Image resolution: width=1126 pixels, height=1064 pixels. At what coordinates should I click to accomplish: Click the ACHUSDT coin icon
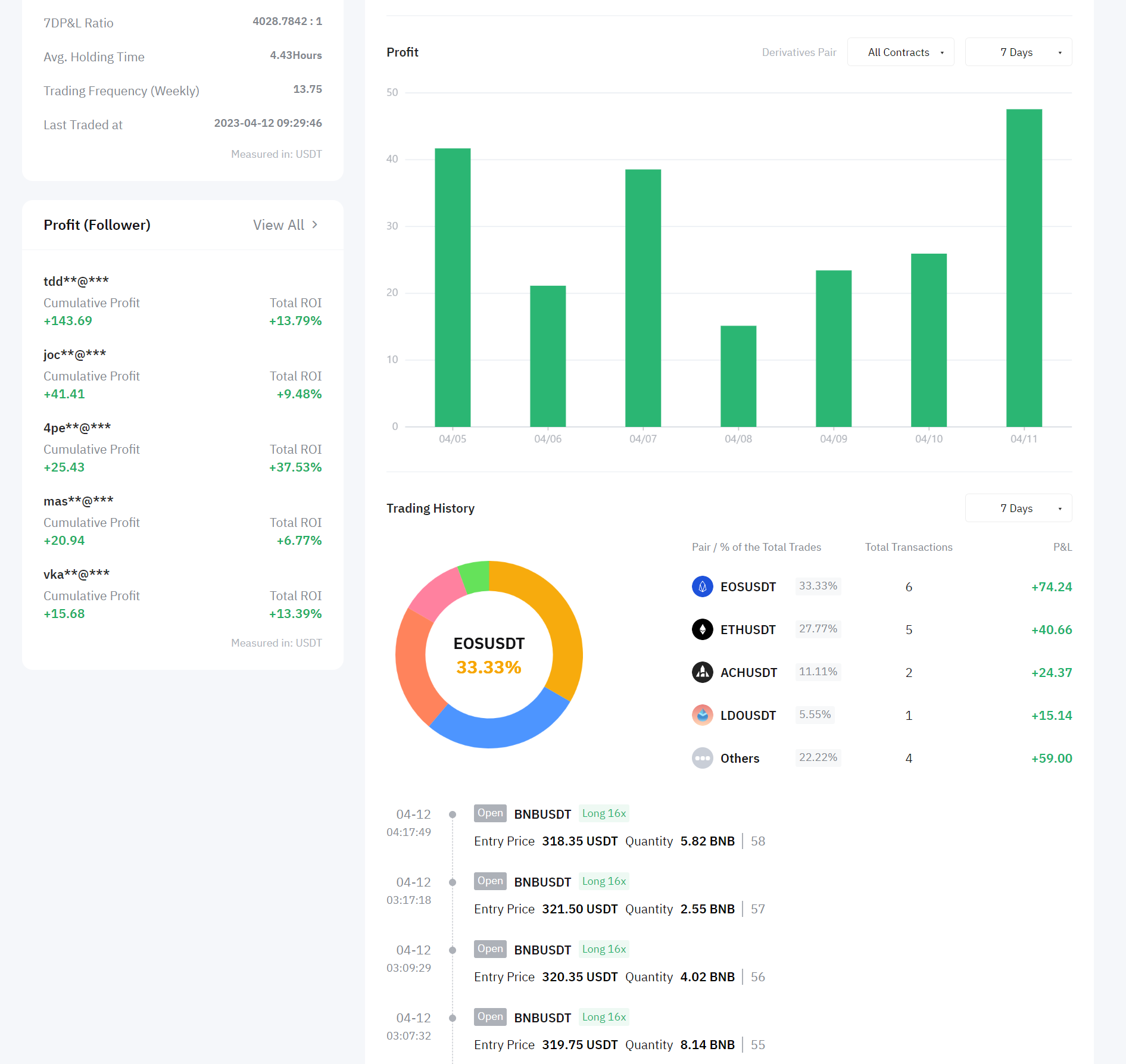[702, 672]
